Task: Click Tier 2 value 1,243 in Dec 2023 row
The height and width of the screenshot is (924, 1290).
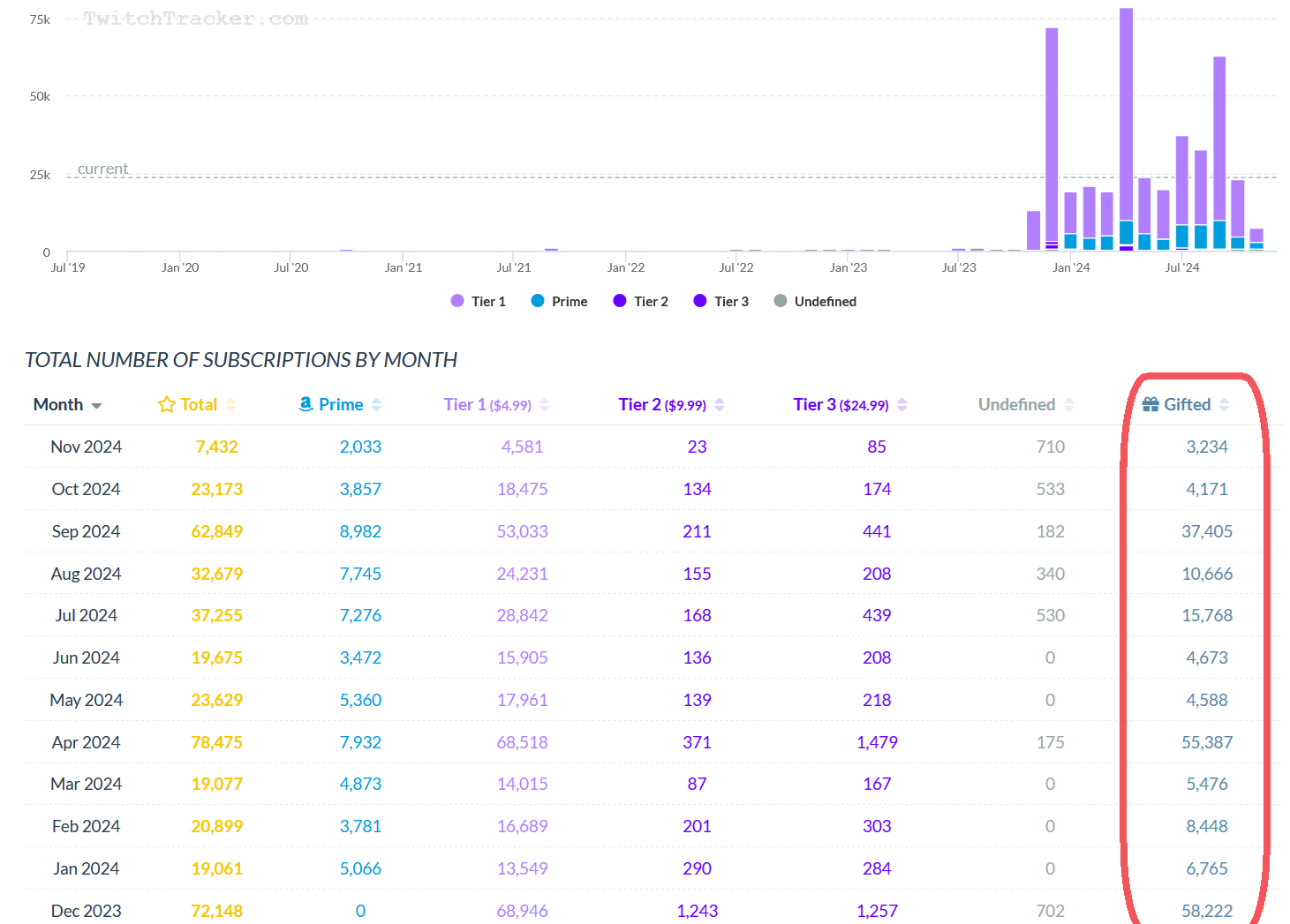Action: pyautogui.click(x=698, y=911)
